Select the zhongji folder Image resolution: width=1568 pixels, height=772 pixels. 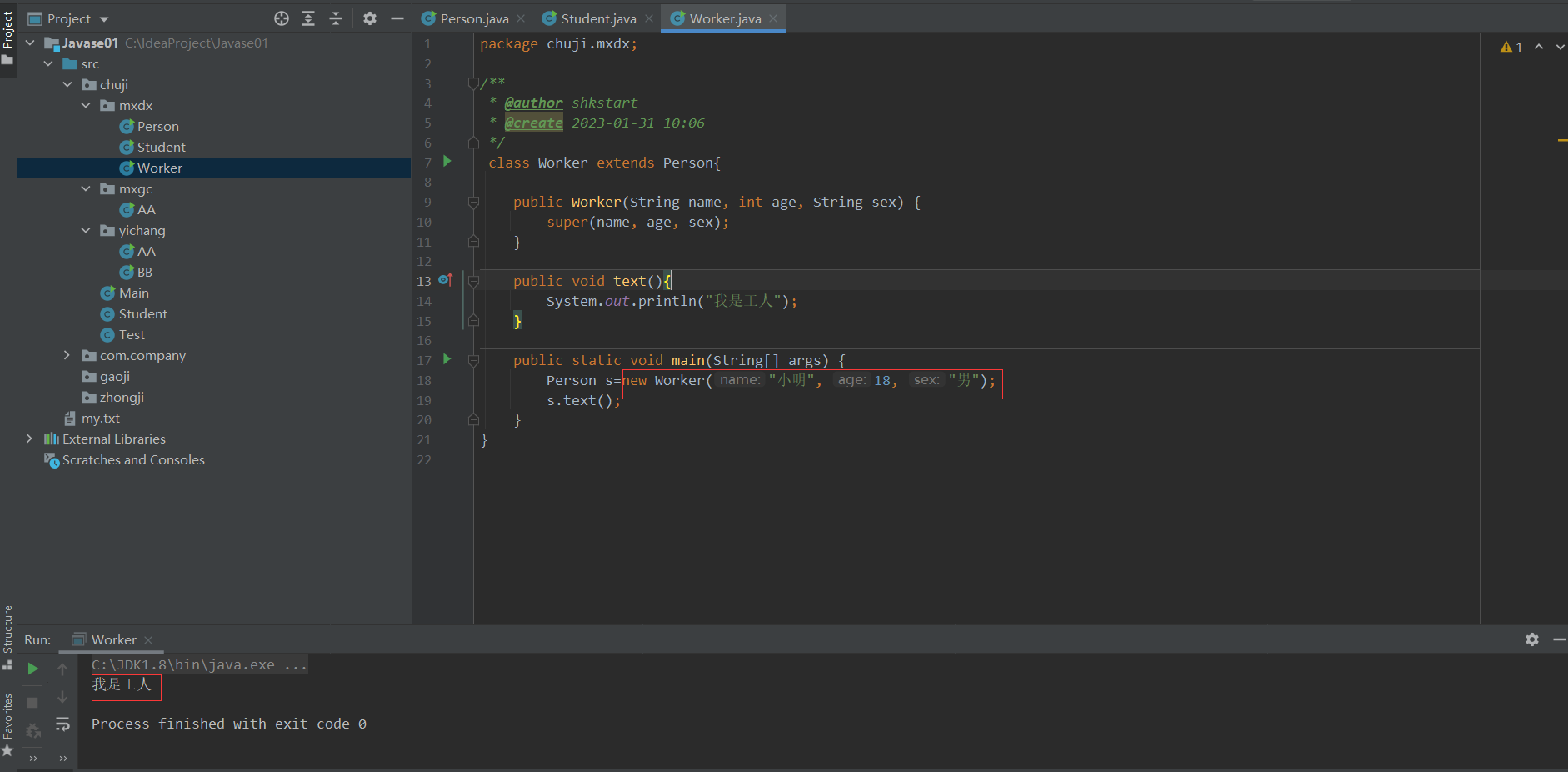point(113,397)
